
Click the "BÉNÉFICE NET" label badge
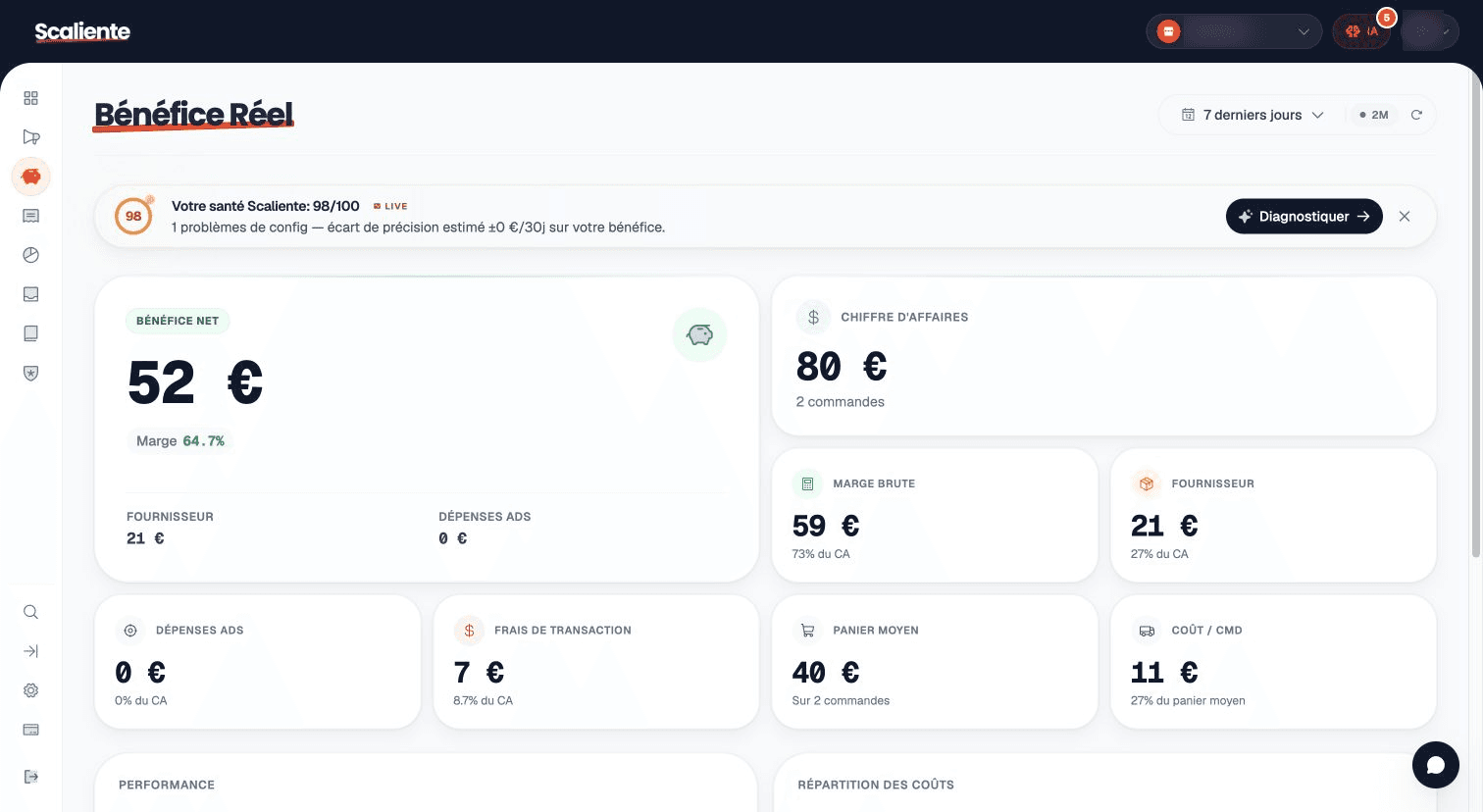pos(178,321)
